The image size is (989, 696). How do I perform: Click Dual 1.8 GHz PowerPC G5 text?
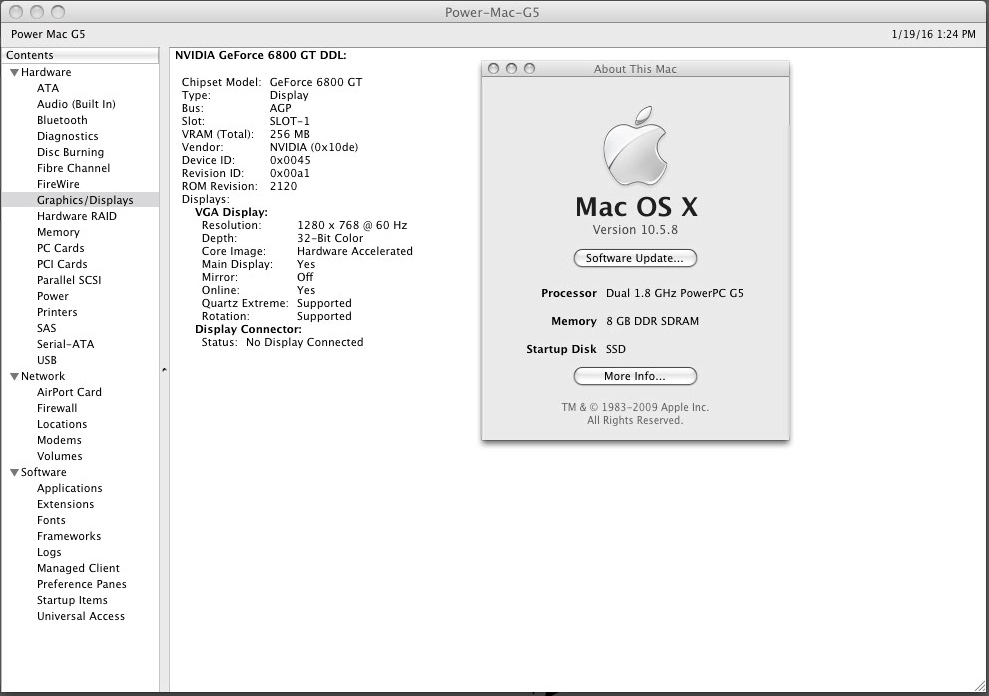[675, 293]
